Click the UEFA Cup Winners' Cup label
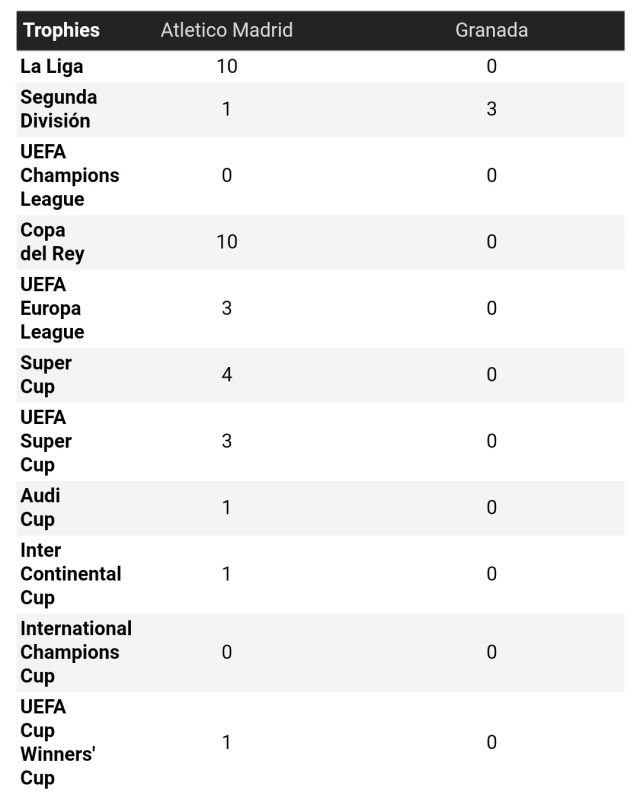The height and width of the screenshot is (800, 640). [58, 742]
